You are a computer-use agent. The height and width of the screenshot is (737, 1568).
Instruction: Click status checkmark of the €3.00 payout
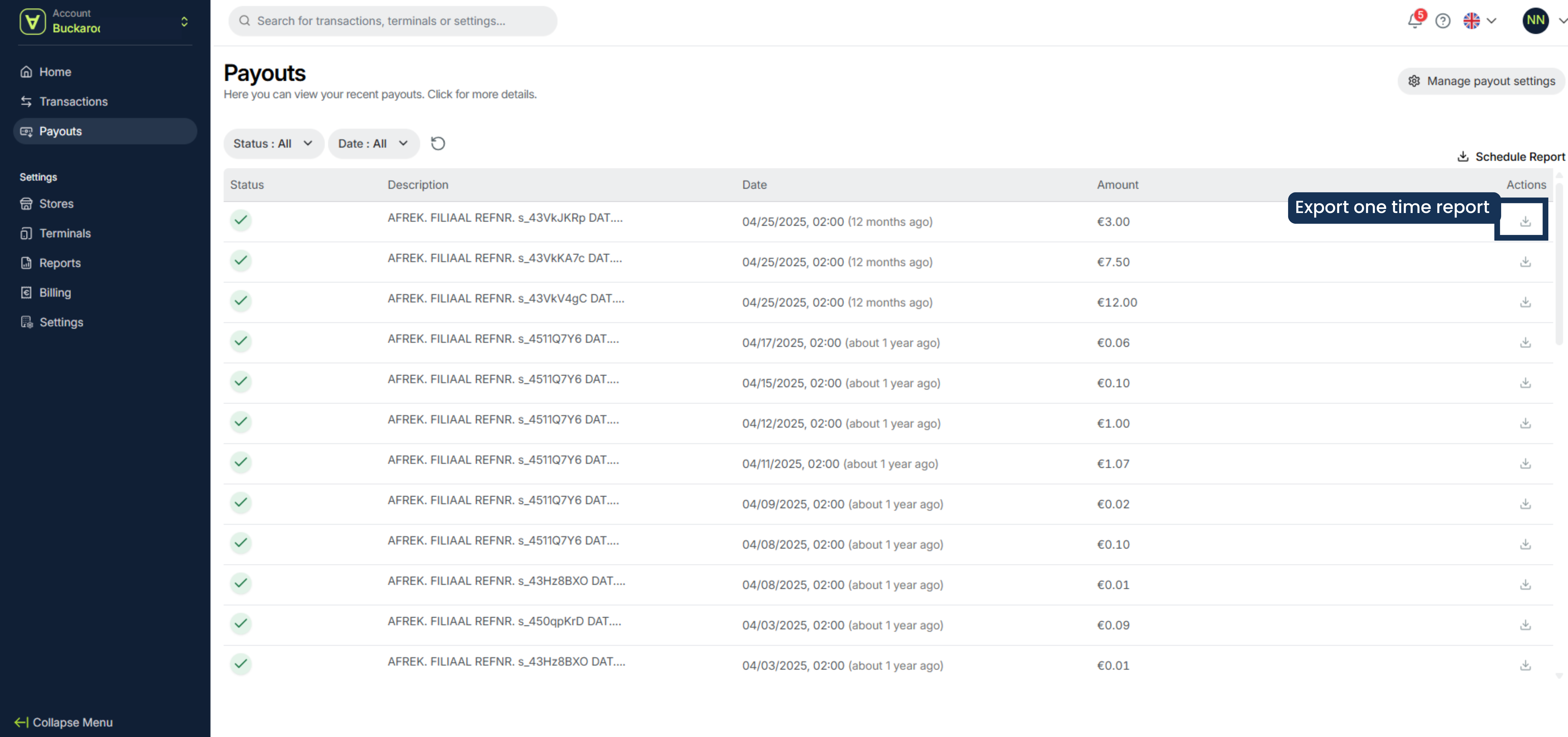241,220
